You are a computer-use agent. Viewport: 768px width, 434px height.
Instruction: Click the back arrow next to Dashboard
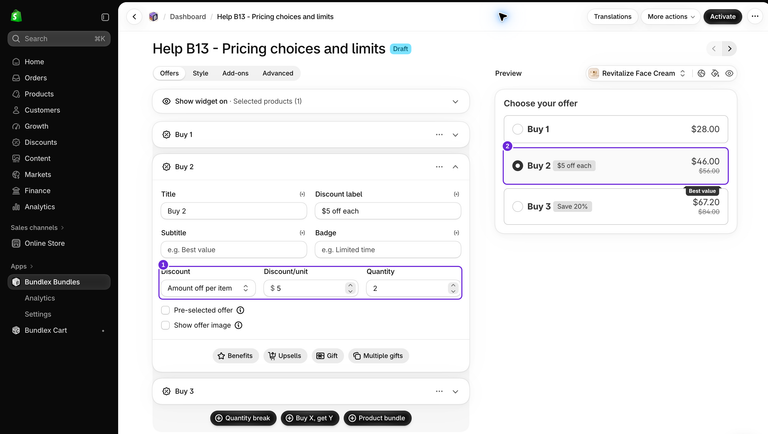[x=134, y=17]
